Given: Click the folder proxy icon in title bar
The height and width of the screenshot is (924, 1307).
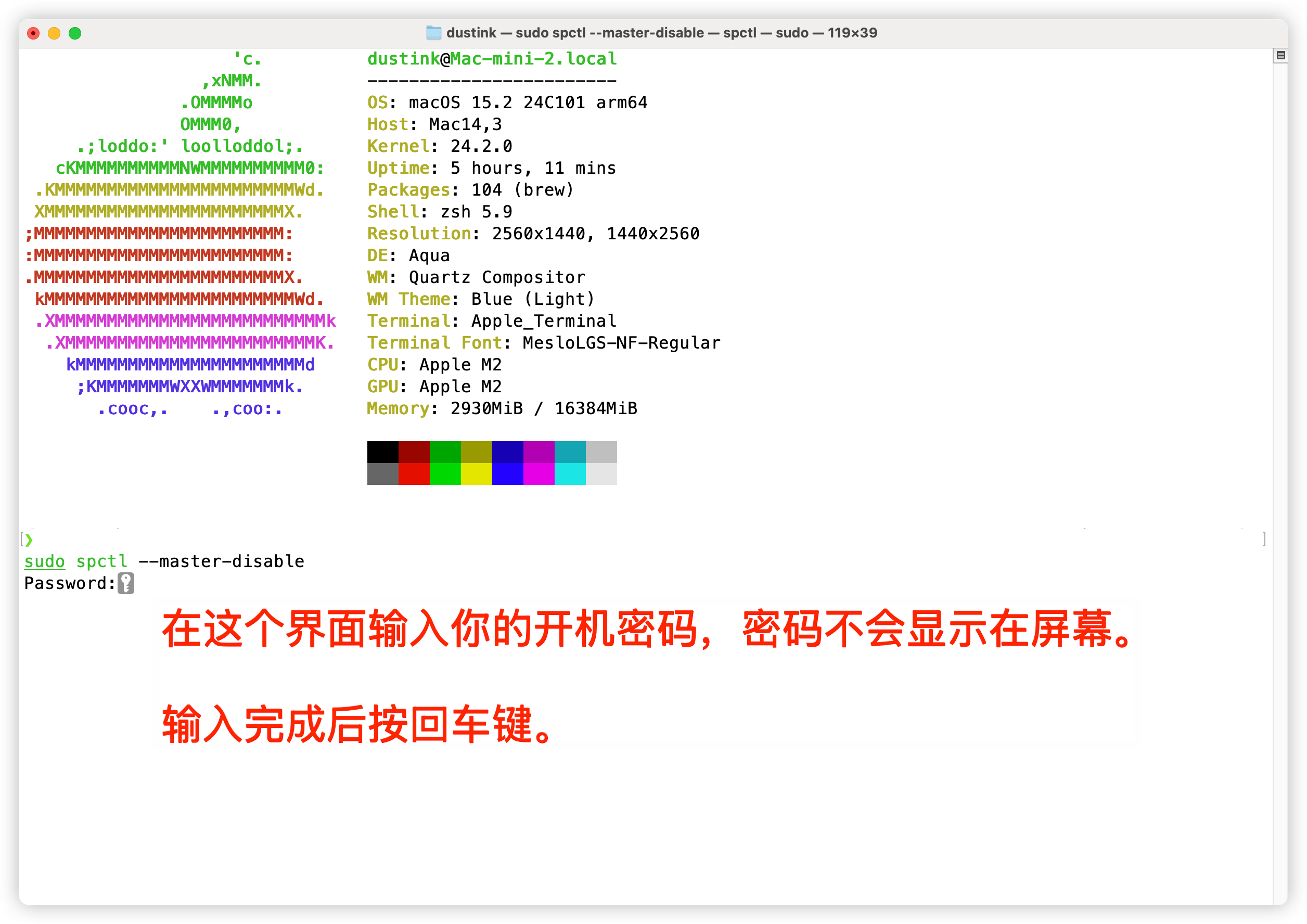Looking at the screenshot, I should [x=434, y=32].
